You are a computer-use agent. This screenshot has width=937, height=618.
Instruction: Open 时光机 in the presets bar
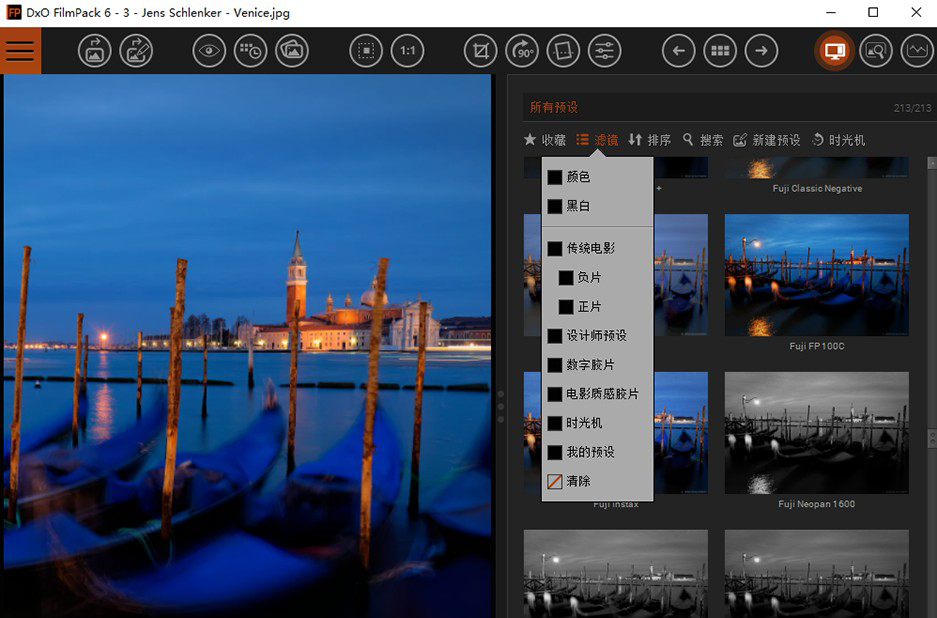click(x=838, y=140)
